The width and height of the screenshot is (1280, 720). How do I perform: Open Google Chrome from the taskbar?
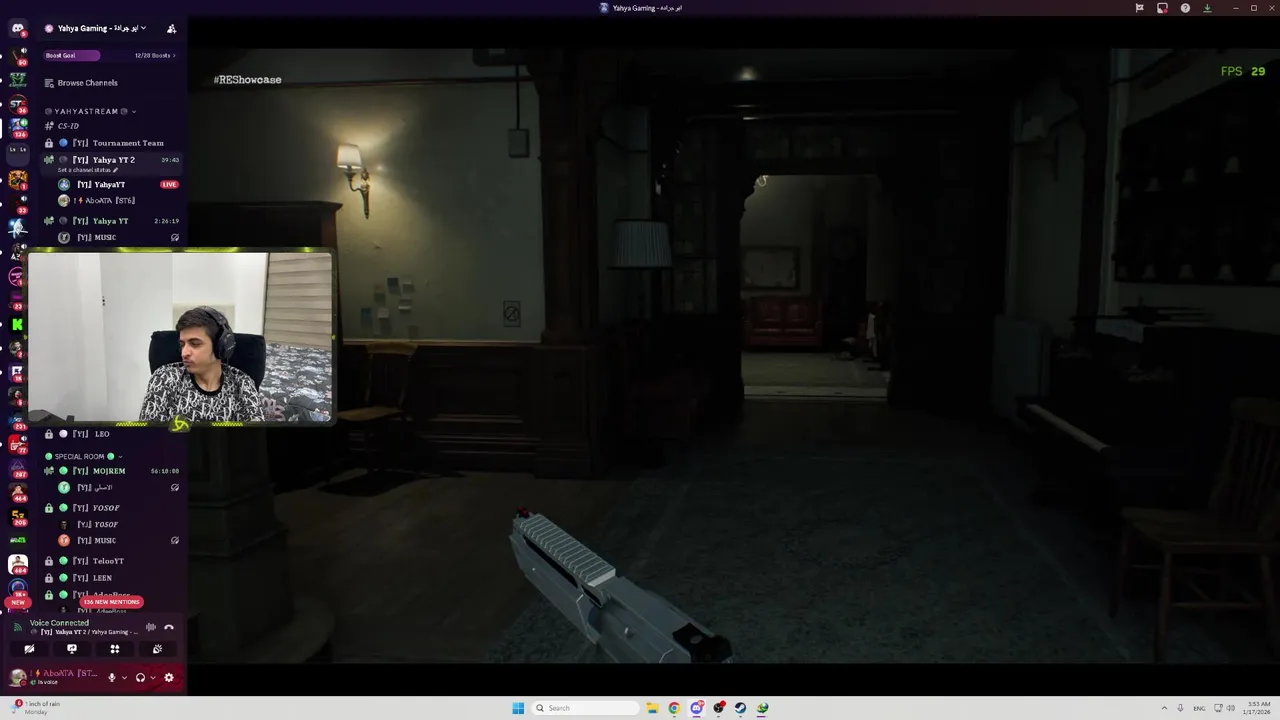(x=674, y=708)
